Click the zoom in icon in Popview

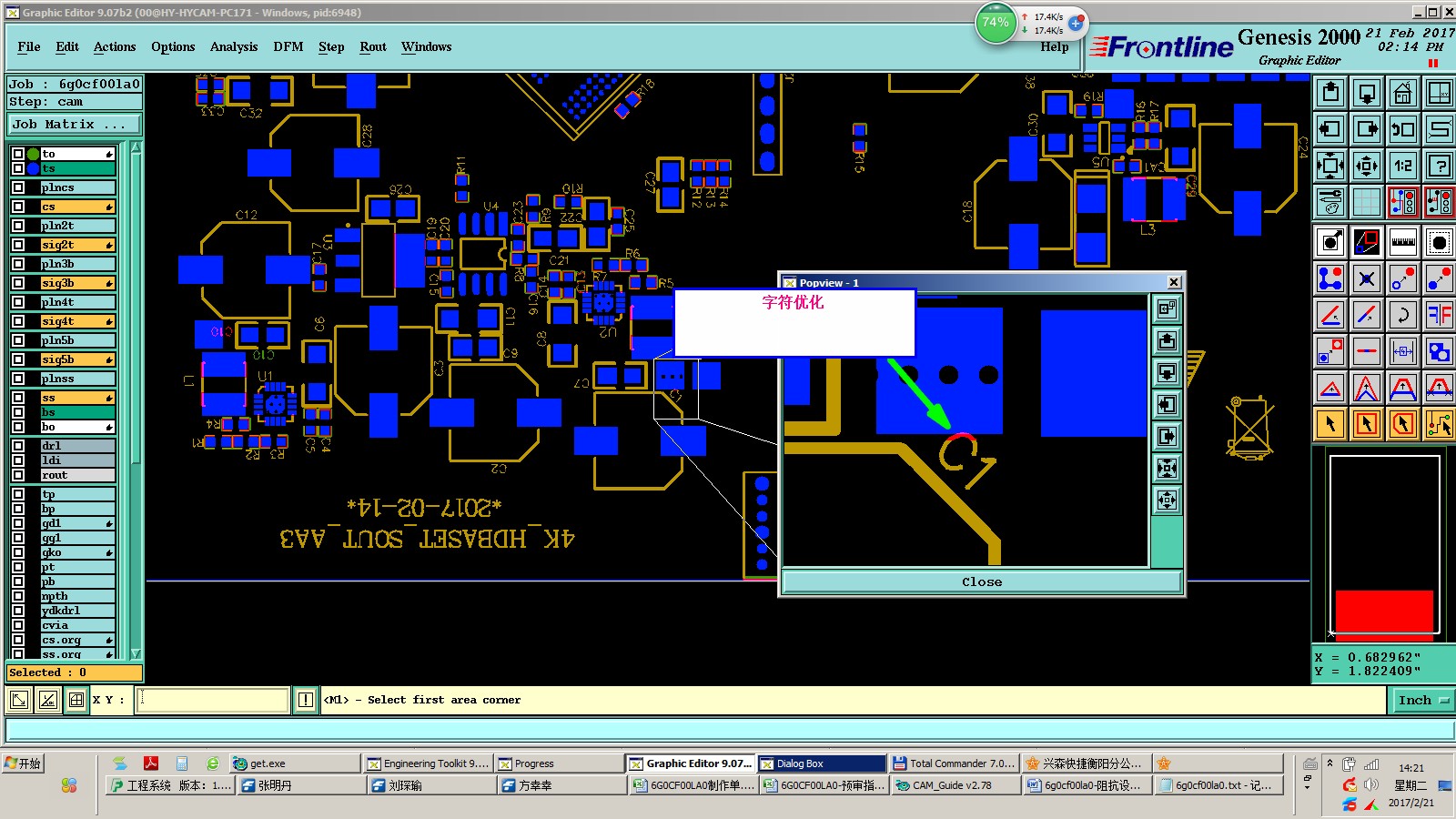pyautogui.click(x=1167, y=469)
